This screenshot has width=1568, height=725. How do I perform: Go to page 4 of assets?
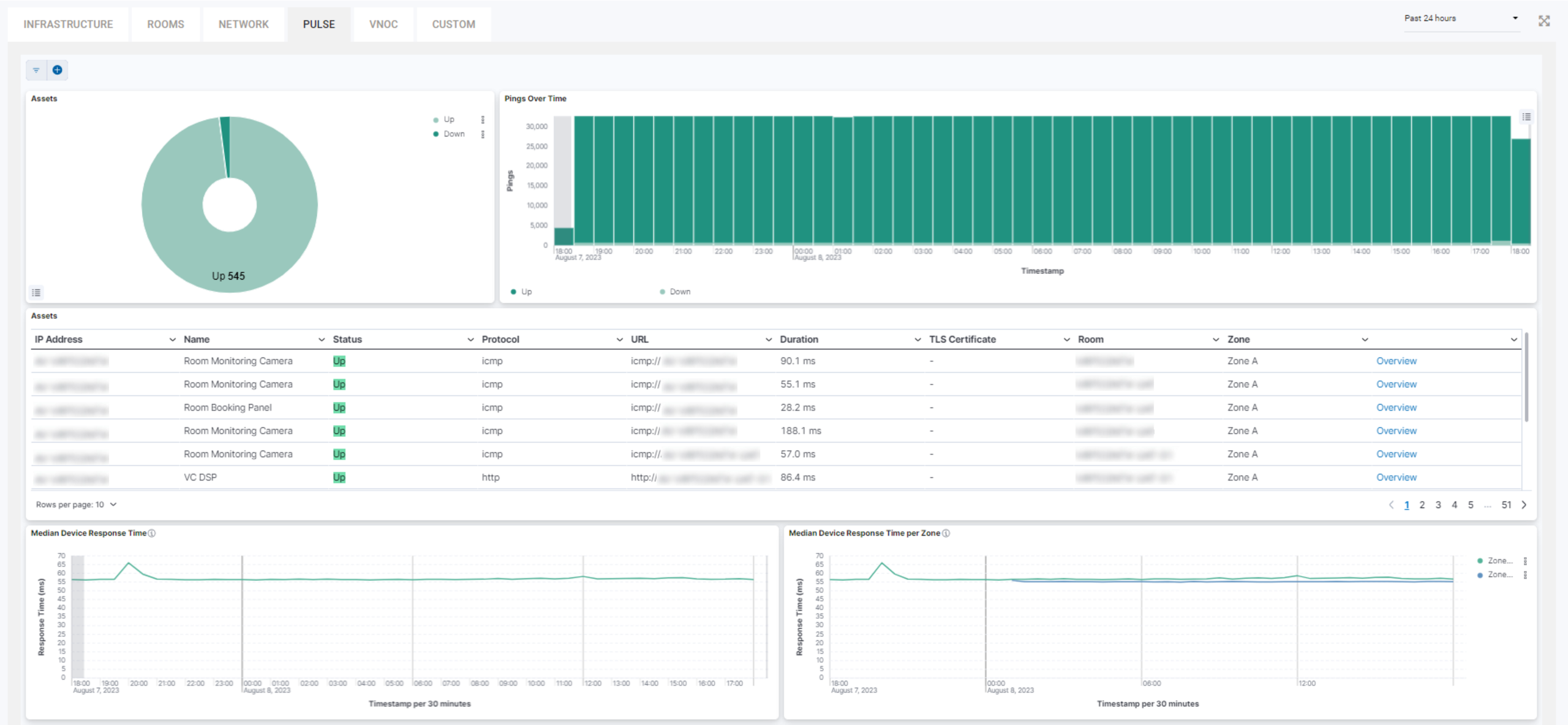[x=1455, y=505]
